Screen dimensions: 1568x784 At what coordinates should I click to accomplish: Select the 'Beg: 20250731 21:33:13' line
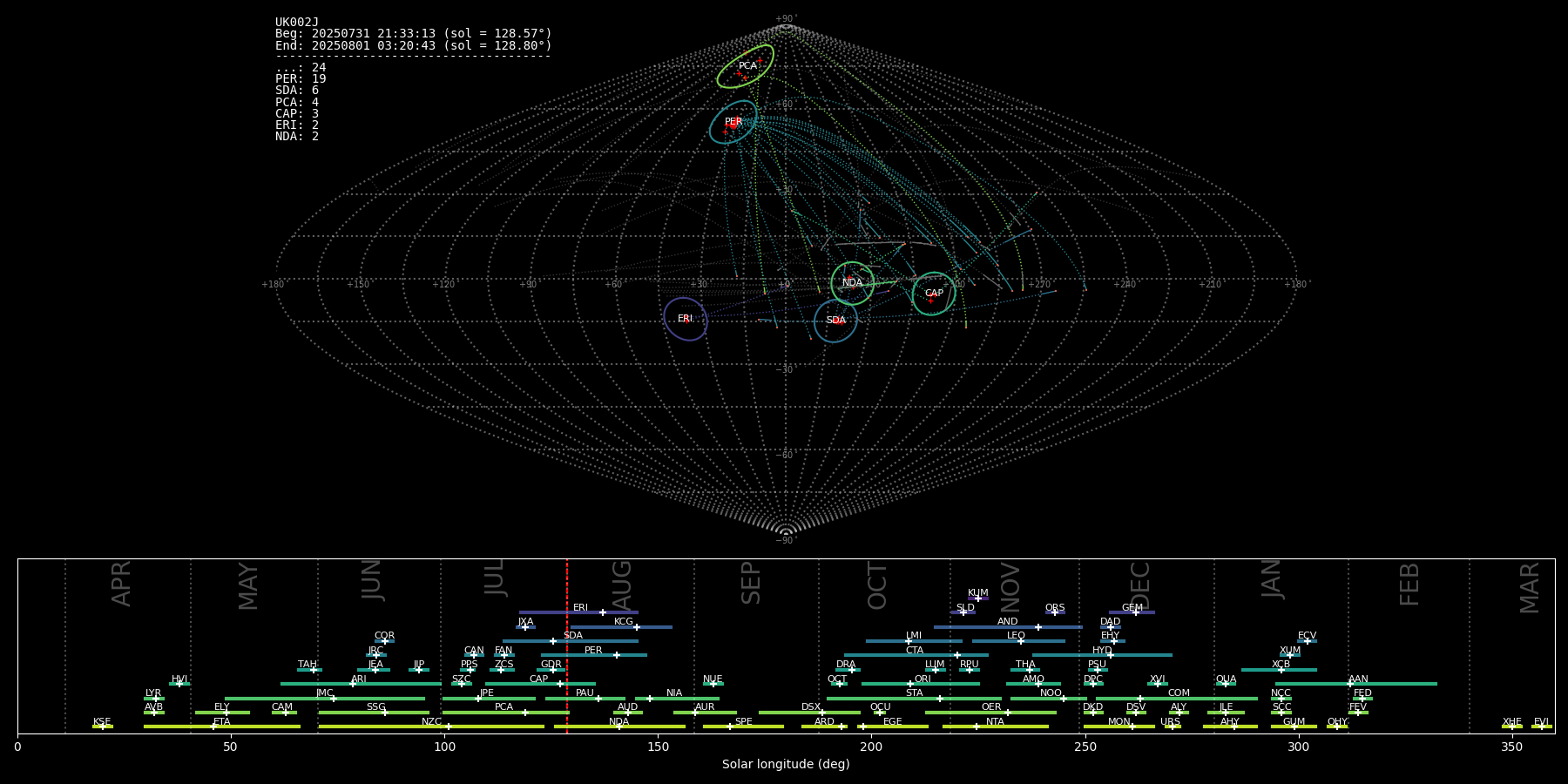click(x=414, y=34)
